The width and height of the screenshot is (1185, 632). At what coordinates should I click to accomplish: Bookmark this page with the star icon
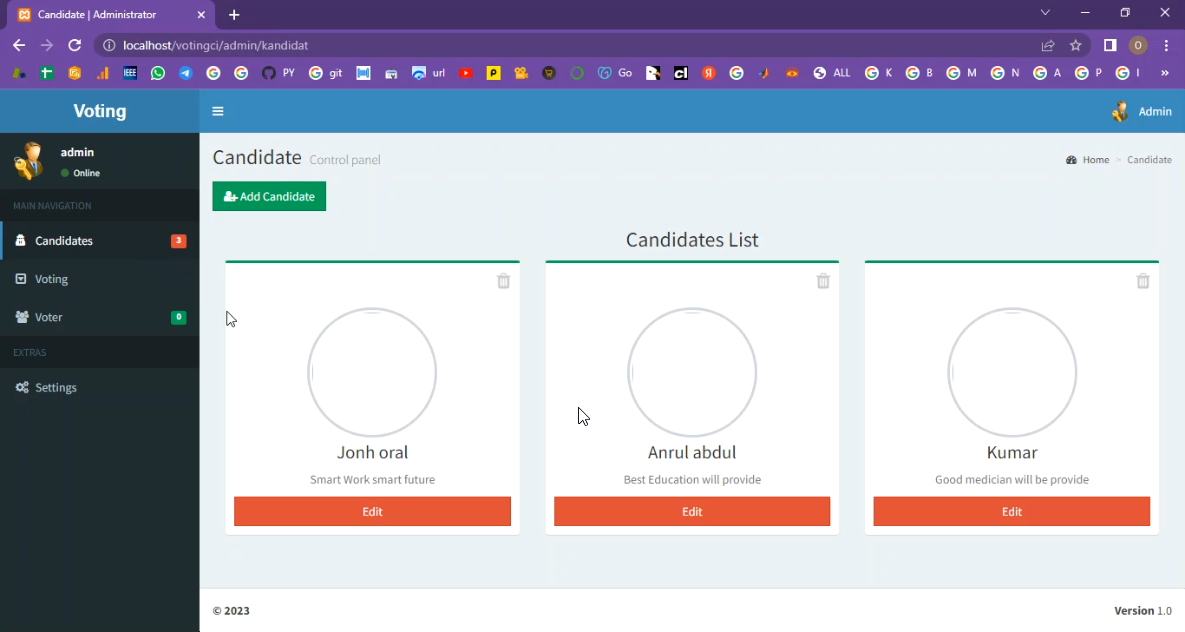pyautogui.click(x=1076, y=45)
